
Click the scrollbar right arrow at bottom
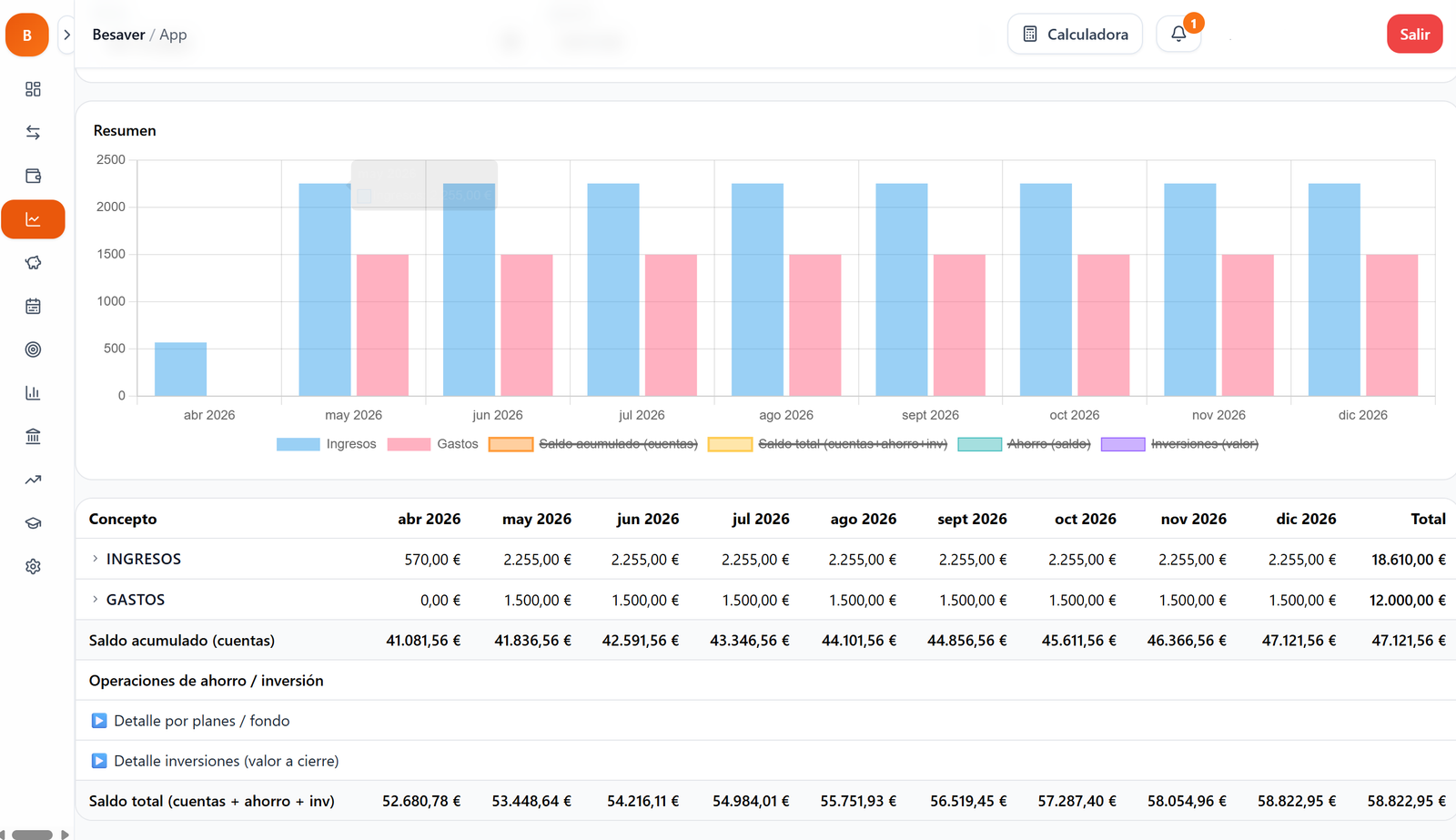[x=65, y=835]
